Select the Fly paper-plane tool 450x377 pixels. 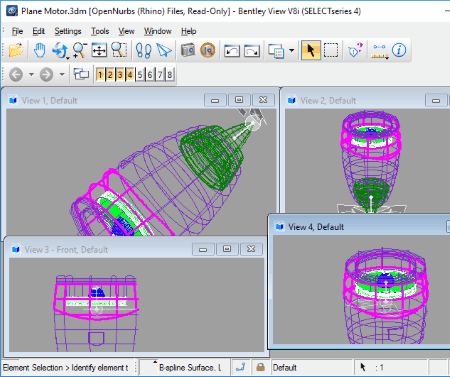[x=164, y=50]
